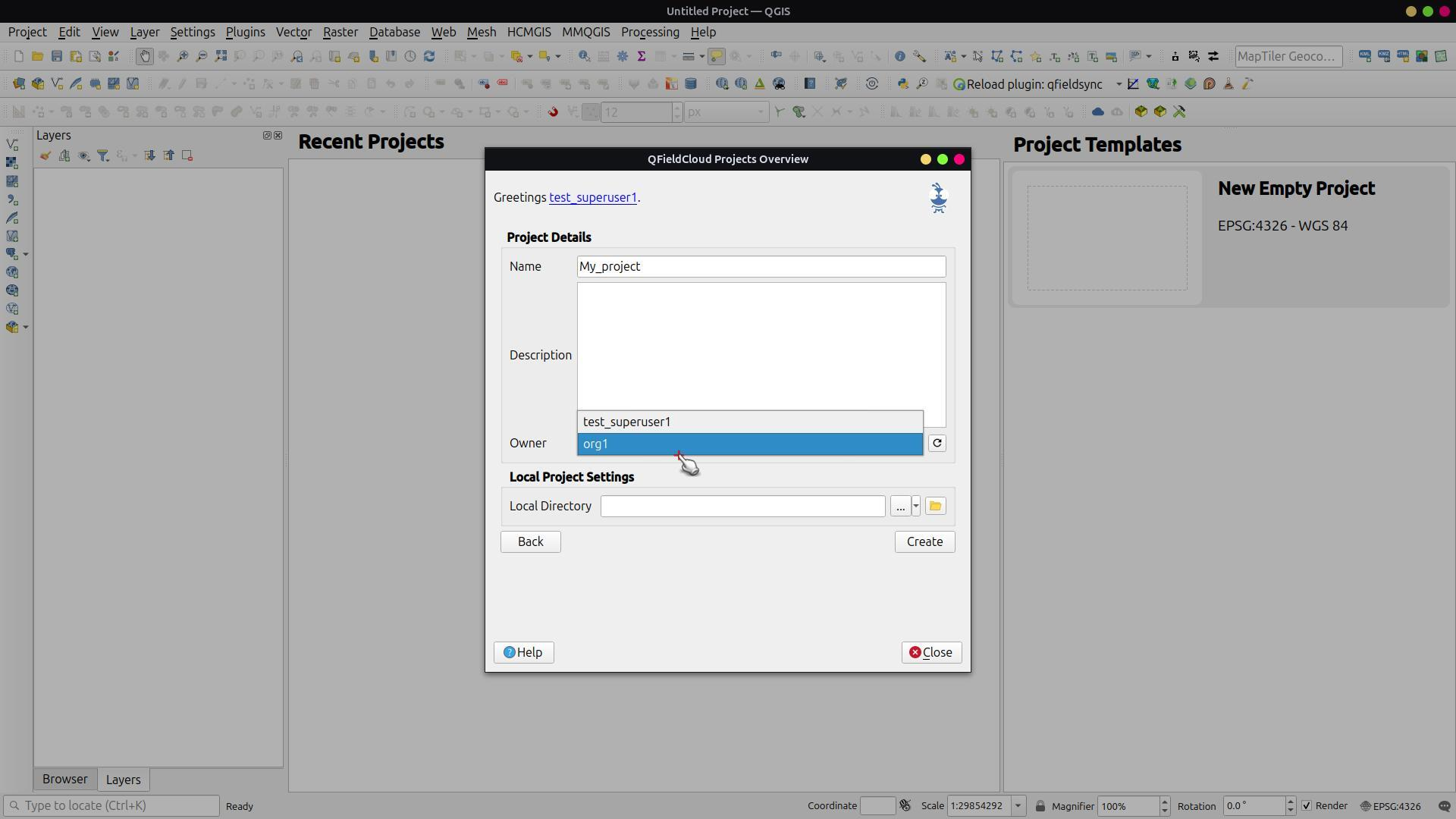Refresh the Owner list button
The image size is (1456, 819).
(x=937, y=444)
